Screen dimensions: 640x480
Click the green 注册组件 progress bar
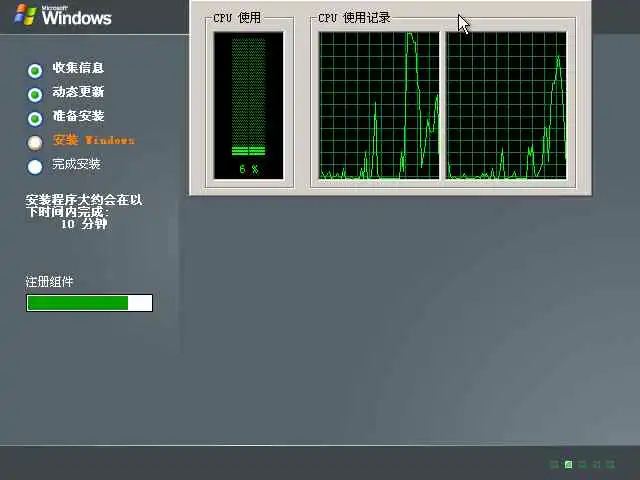89,303
